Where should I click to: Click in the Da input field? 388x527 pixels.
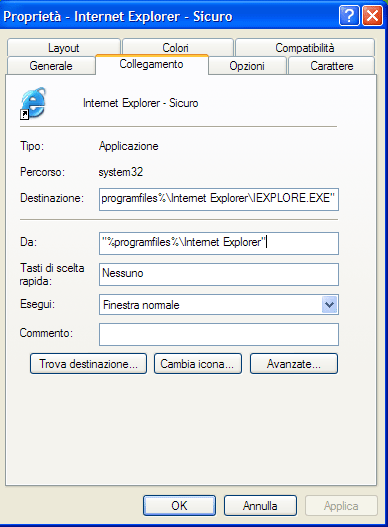[219, 243]
